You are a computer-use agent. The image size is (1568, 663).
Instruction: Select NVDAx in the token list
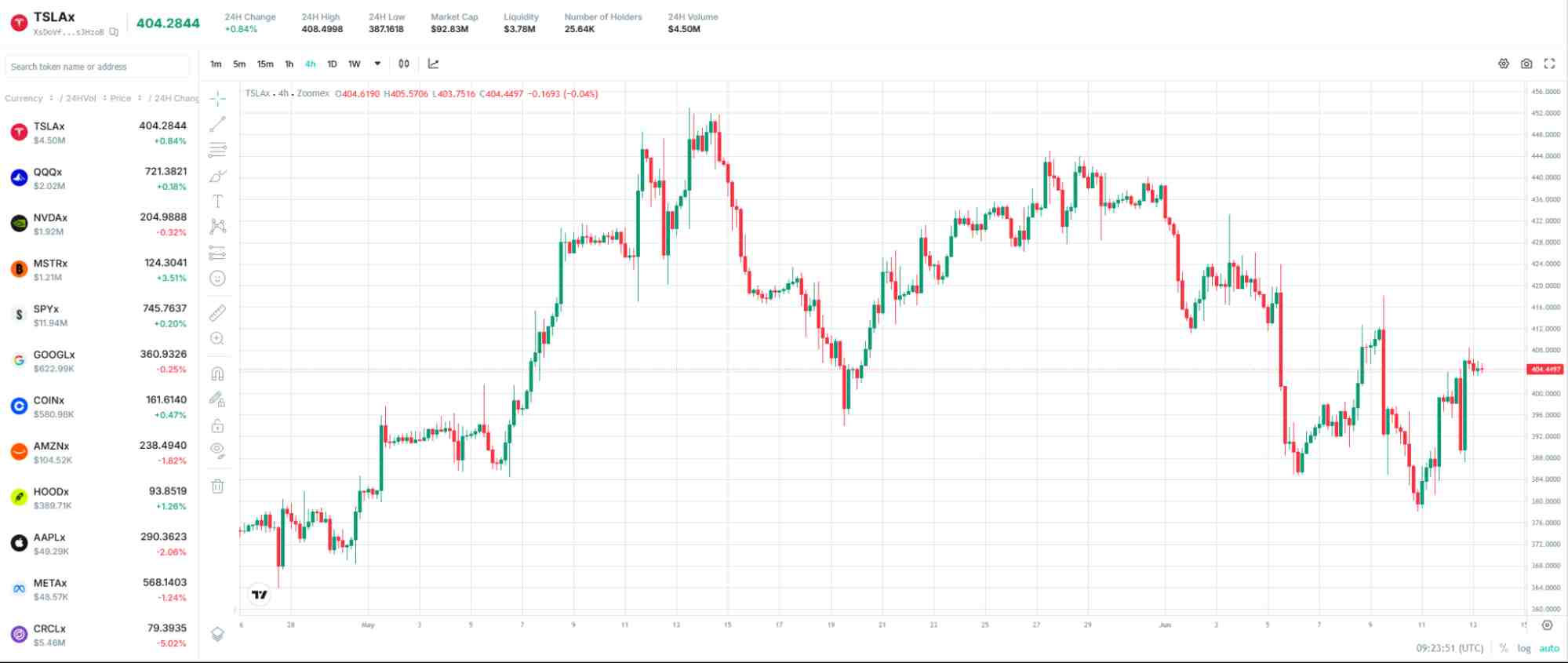(x=99, y=224)
